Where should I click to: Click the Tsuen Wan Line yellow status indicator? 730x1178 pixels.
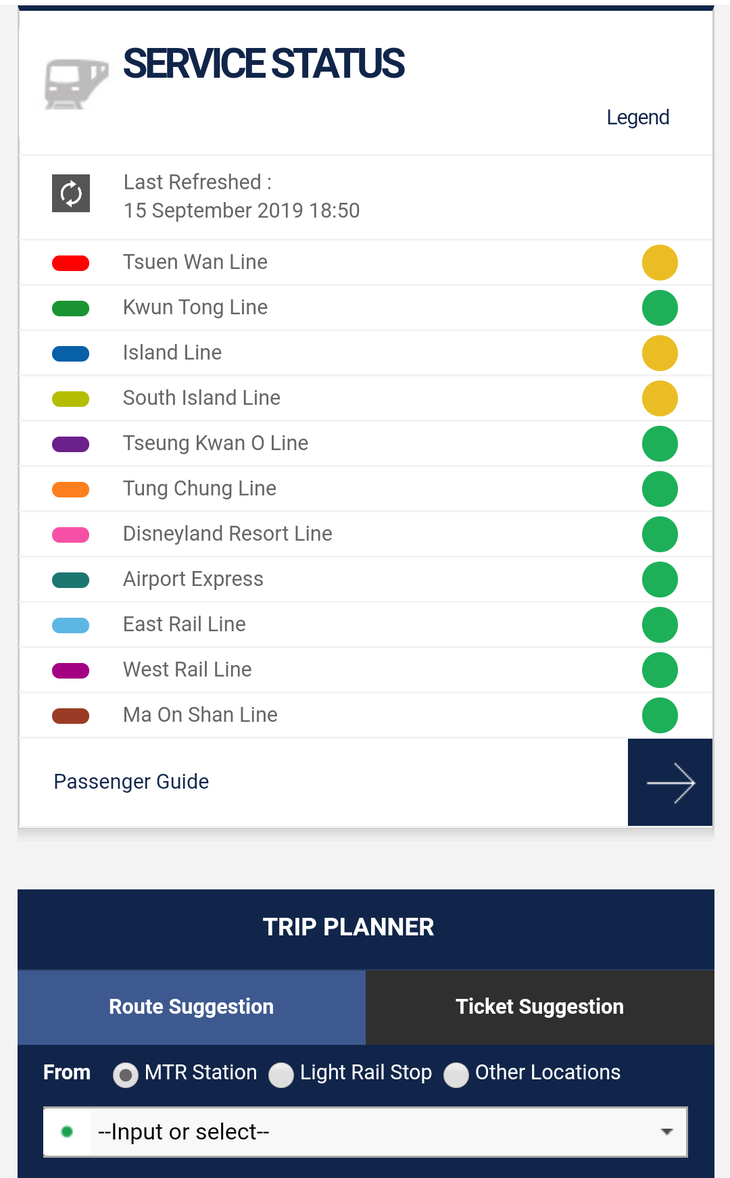coord(660,263)
